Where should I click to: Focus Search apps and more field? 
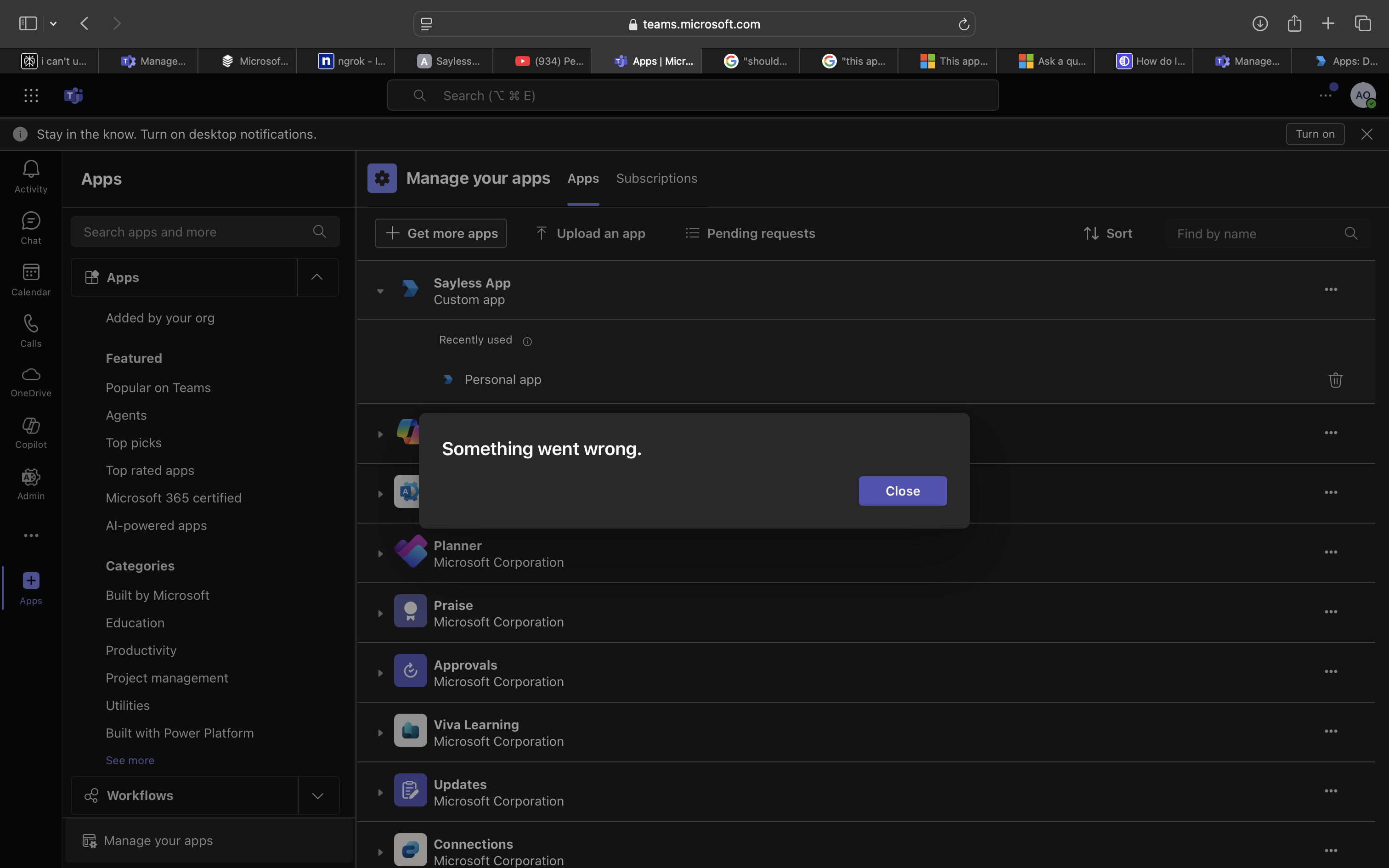[205, 232]
